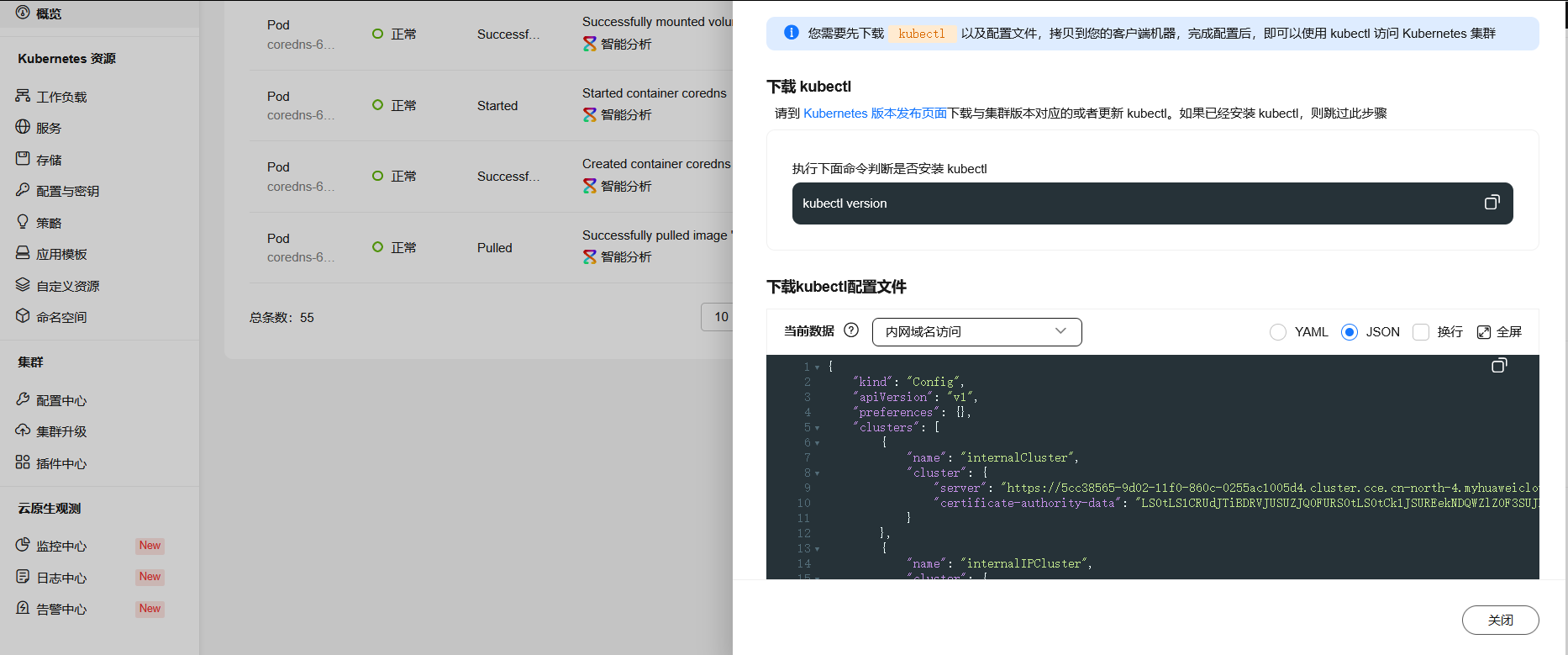Click the "Created container coredns" message

(x=656, y=164)
